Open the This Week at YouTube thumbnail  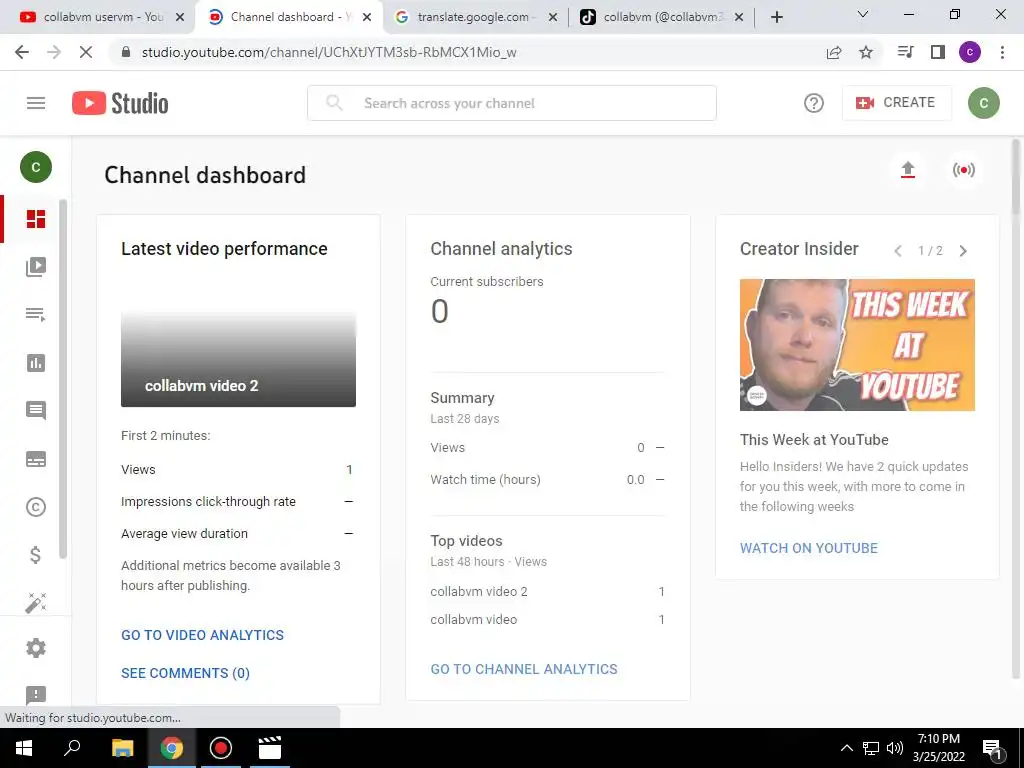click(x=857, y=345)
